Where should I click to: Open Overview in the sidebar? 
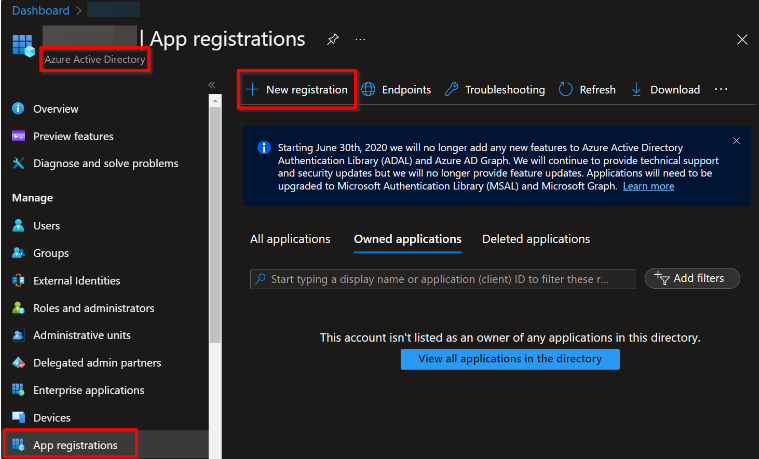(x=56, y=109)
